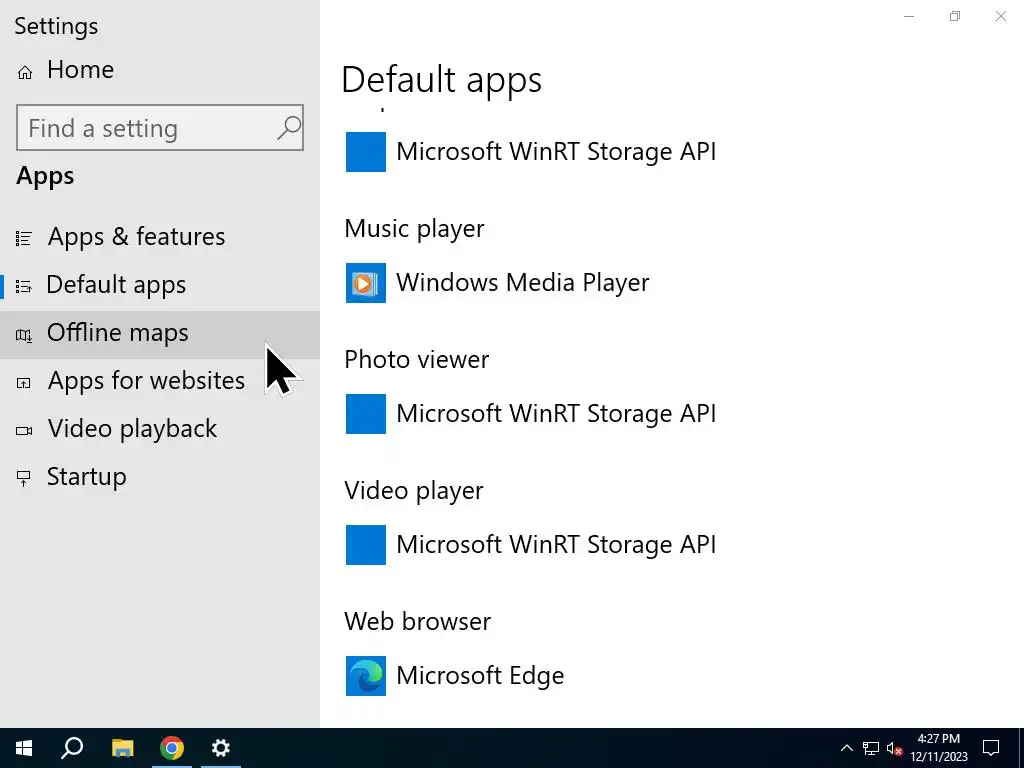This screenshot has height=768, width=1024.
Task: Open the notification center
Action: click(x=991, y=748)
